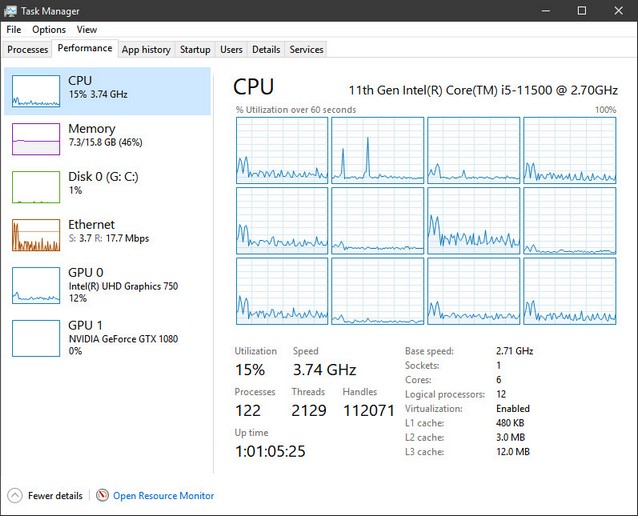Switch to the Details tab
Image resolution: width=638 pixels, height=516 pixels.
pyautogui.click(x=266, y=49)
